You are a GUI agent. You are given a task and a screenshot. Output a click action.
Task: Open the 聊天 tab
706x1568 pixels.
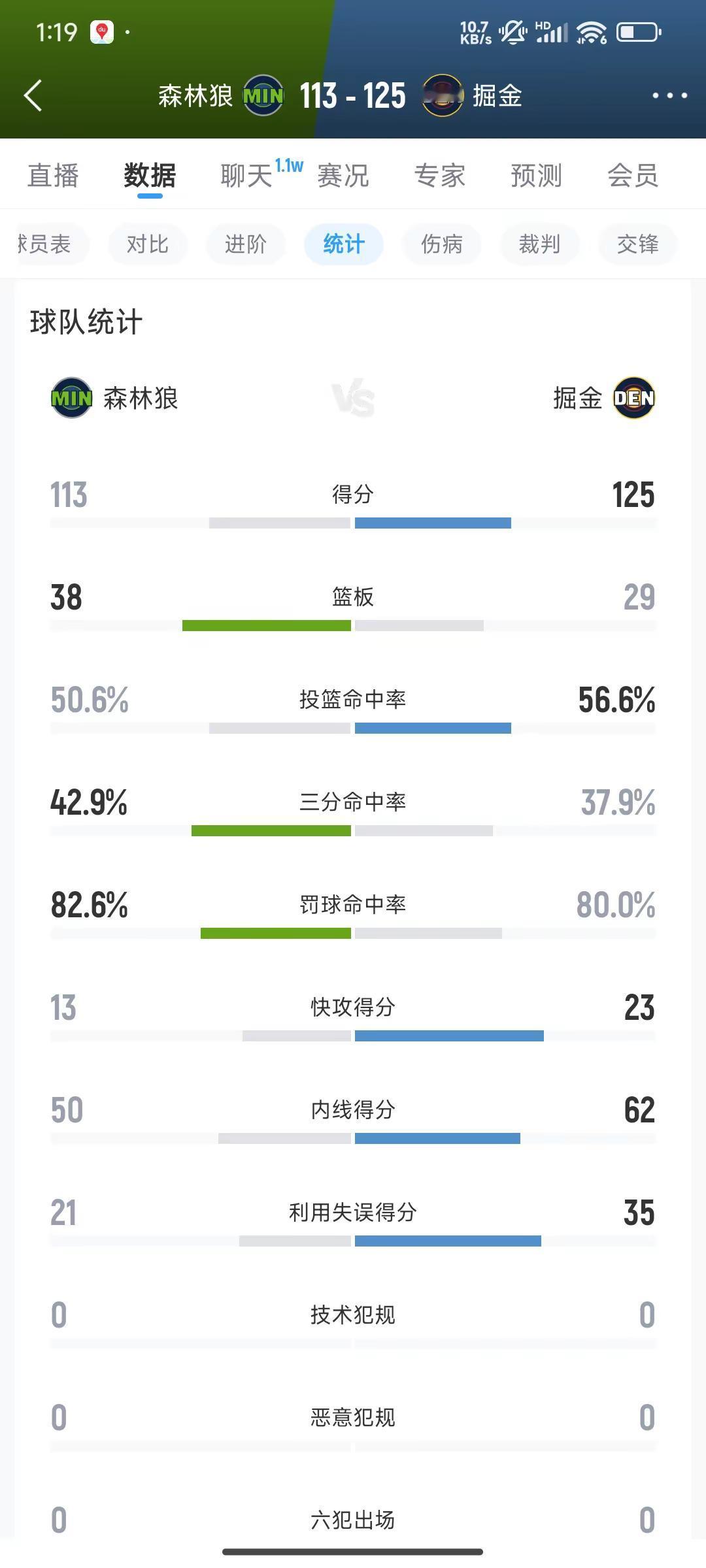click(x=246, y=175)
